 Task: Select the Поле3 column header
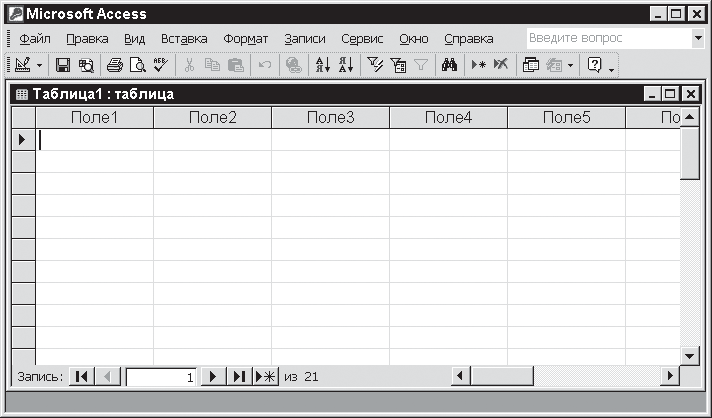330,118
